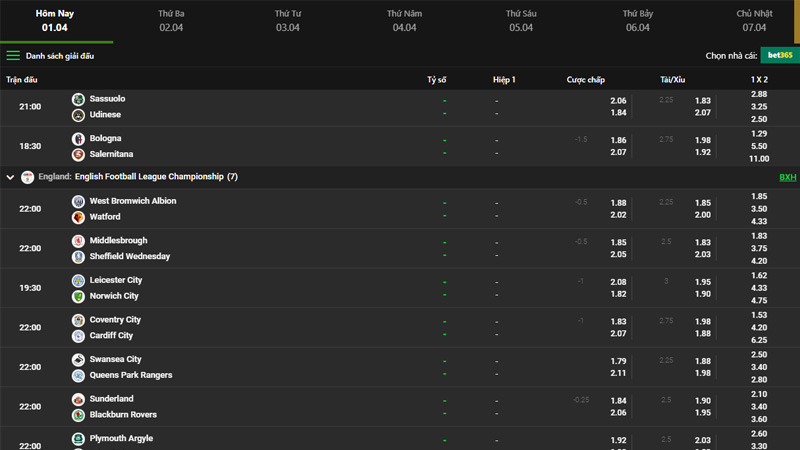Click Sunderland handicap odds 1.84
The height and width of the screenshot is (450, 800).
(618, 401)
